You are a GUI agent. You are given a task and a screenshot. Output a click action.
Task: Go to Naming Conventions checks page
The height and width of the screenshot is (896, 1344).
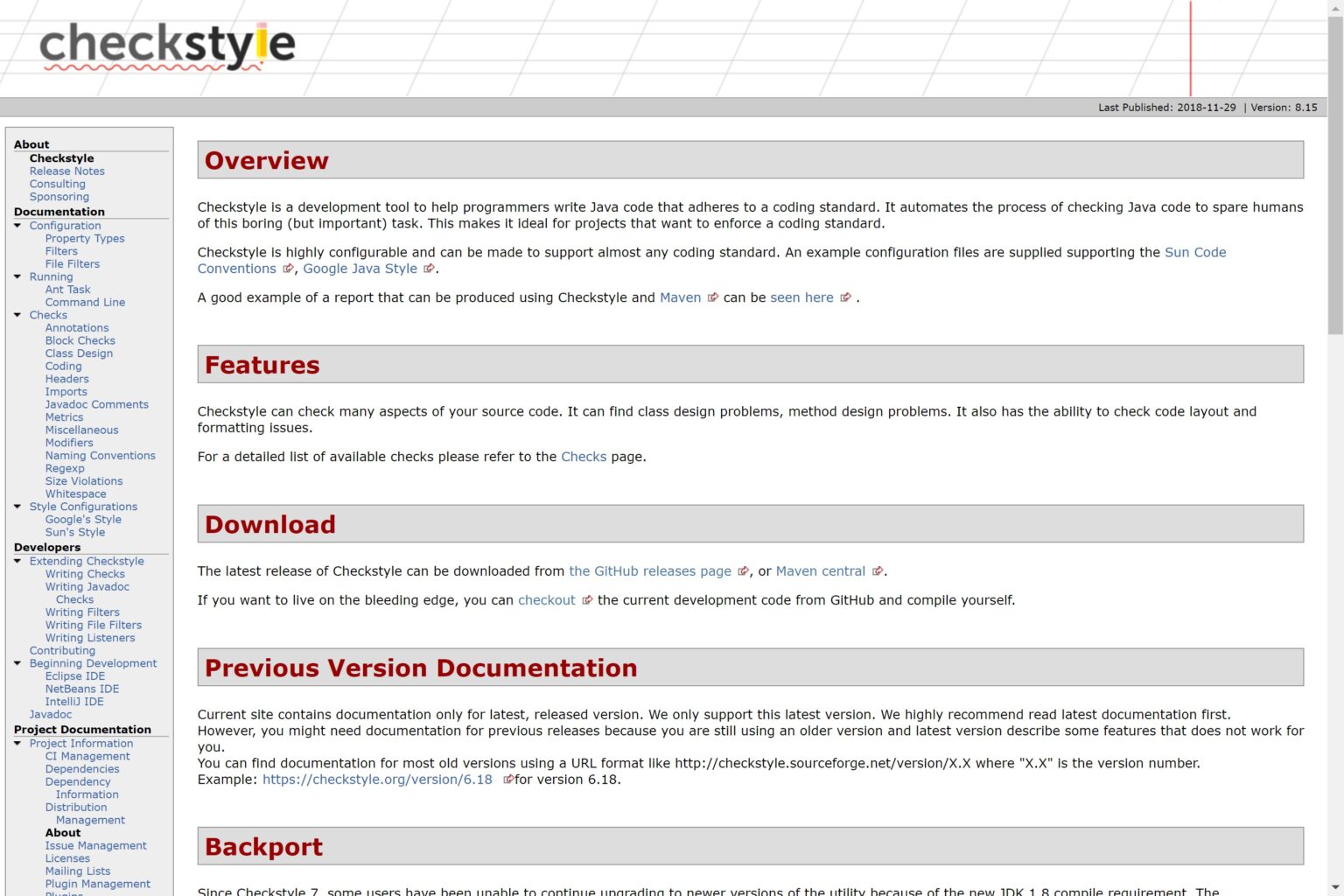[100, 456]
